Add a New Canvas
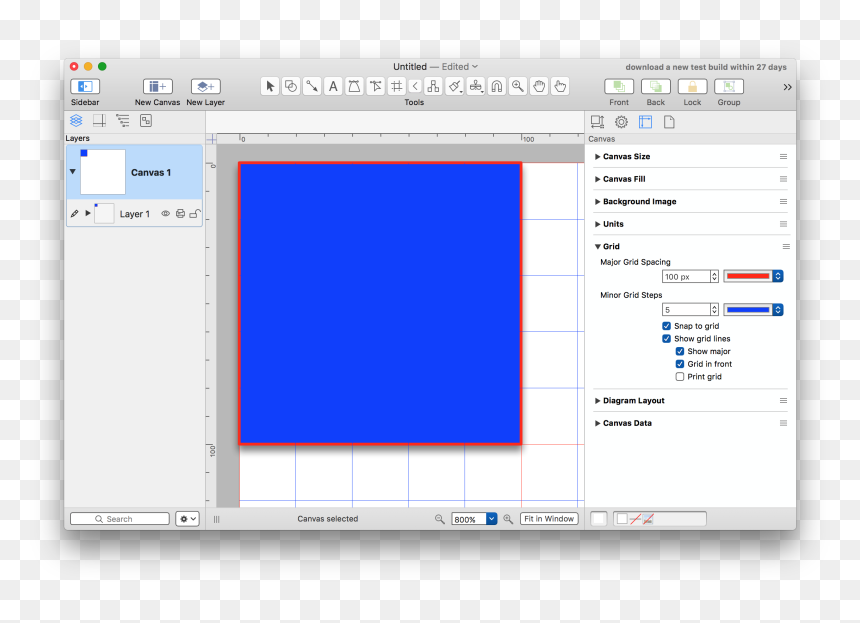 point(157,87)
